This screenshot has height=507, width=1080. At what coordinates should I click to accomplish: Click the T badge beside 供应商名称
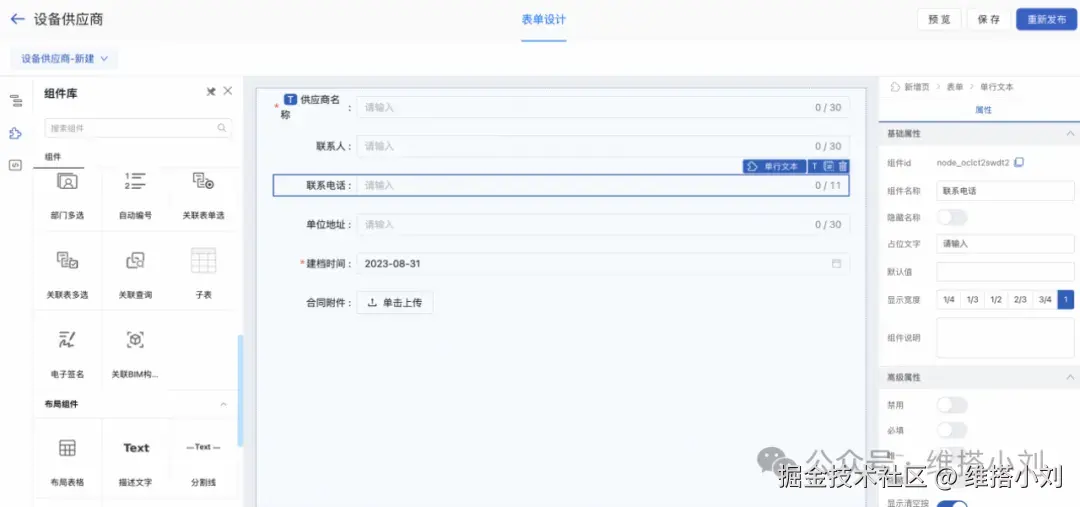(x=290, y=100)
